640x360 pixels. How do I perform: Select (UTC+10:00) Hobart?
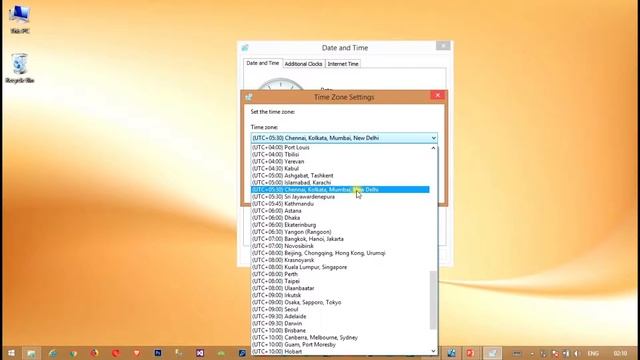point(340,351)
